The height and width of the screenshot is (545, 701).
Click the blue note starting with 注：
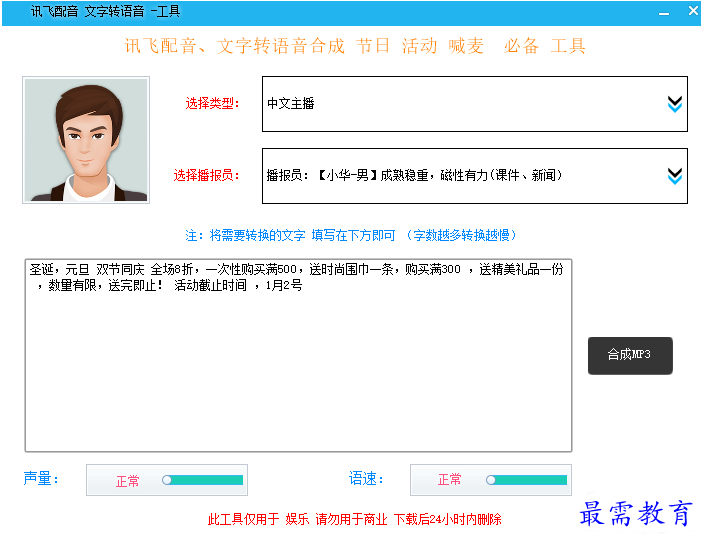[x=351, y=235]
